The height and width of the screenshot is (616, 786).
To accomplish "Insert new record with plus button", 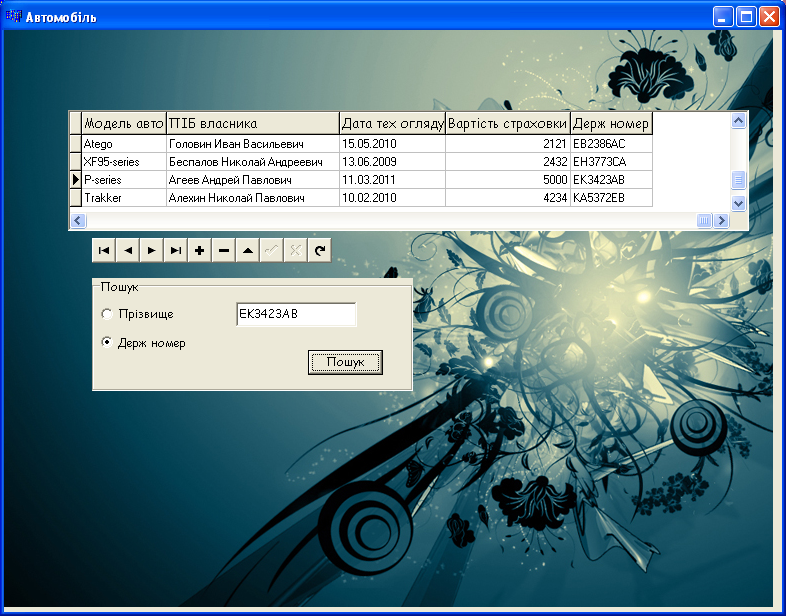I will point(200,251).
